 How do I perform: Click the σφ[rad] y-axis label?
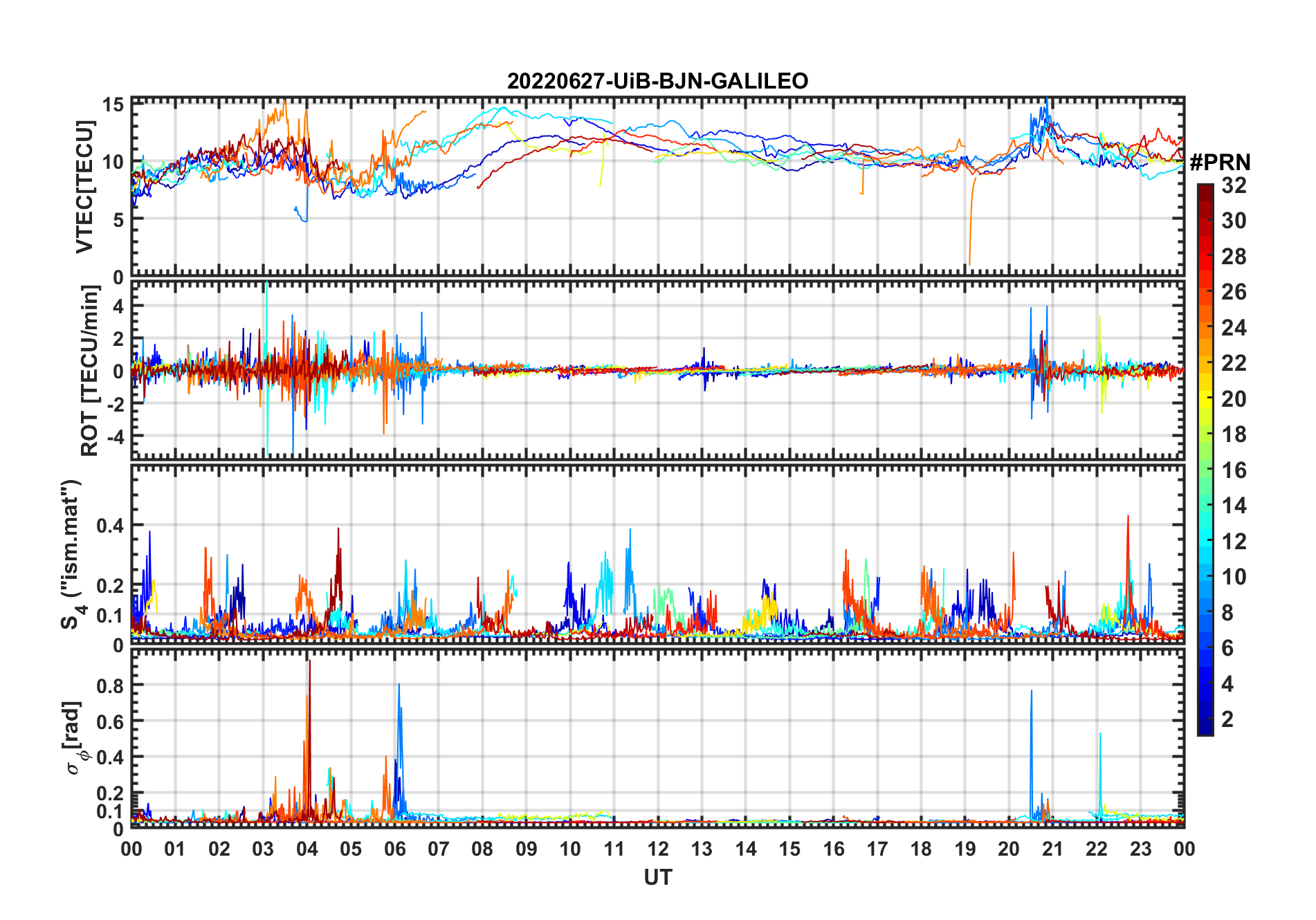tap(73, 737)
